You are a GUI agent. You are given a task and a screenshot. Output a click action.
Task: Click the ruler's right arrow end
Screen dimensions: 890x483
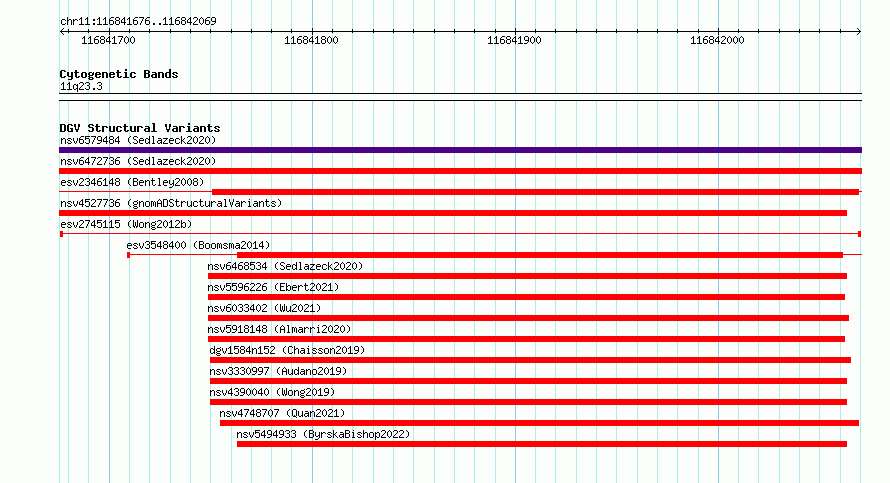pos(859,31)
